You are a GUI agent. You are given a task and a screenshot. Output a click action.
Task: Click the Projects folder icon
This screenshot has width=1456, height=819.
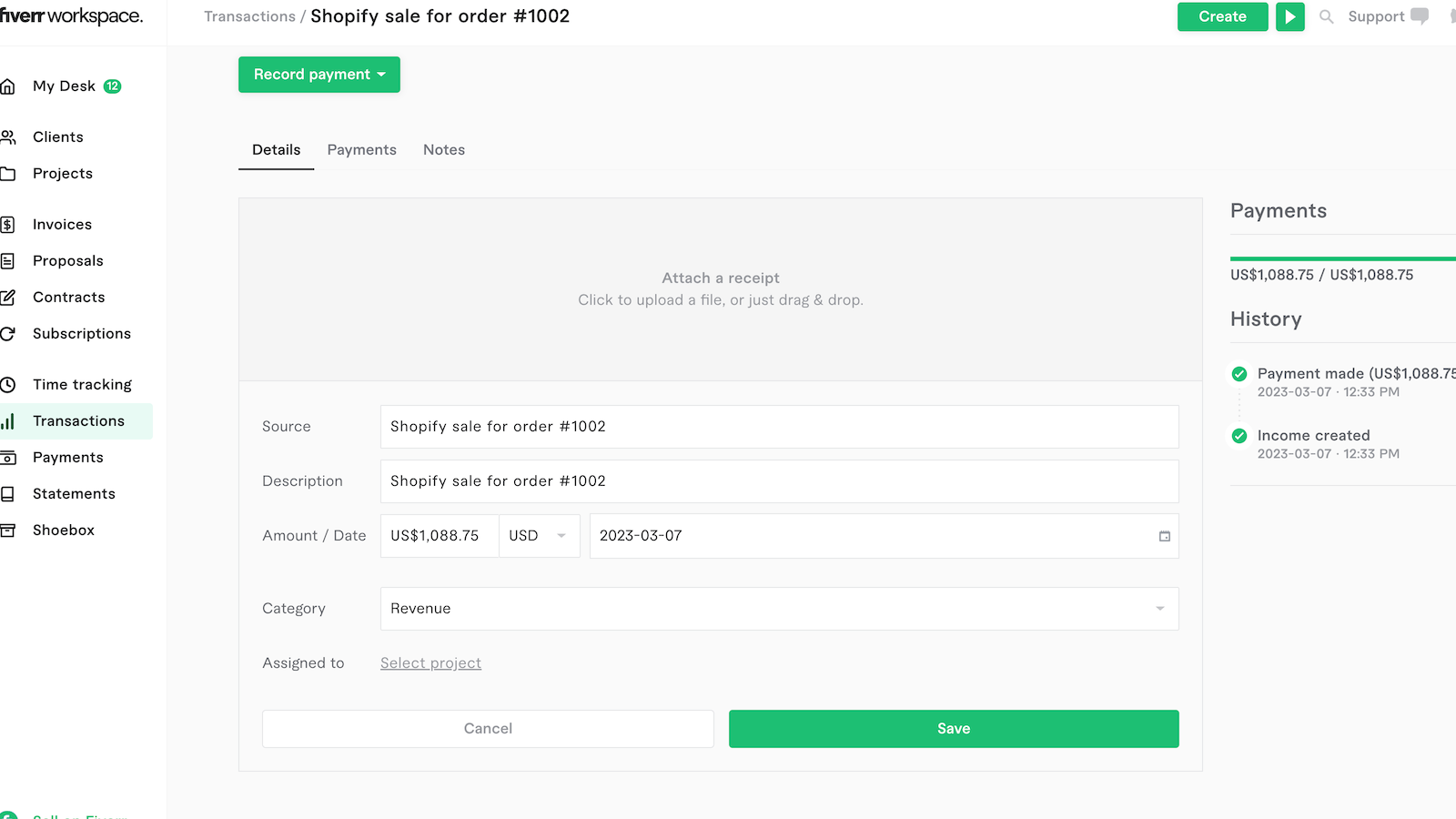[7, 174]
